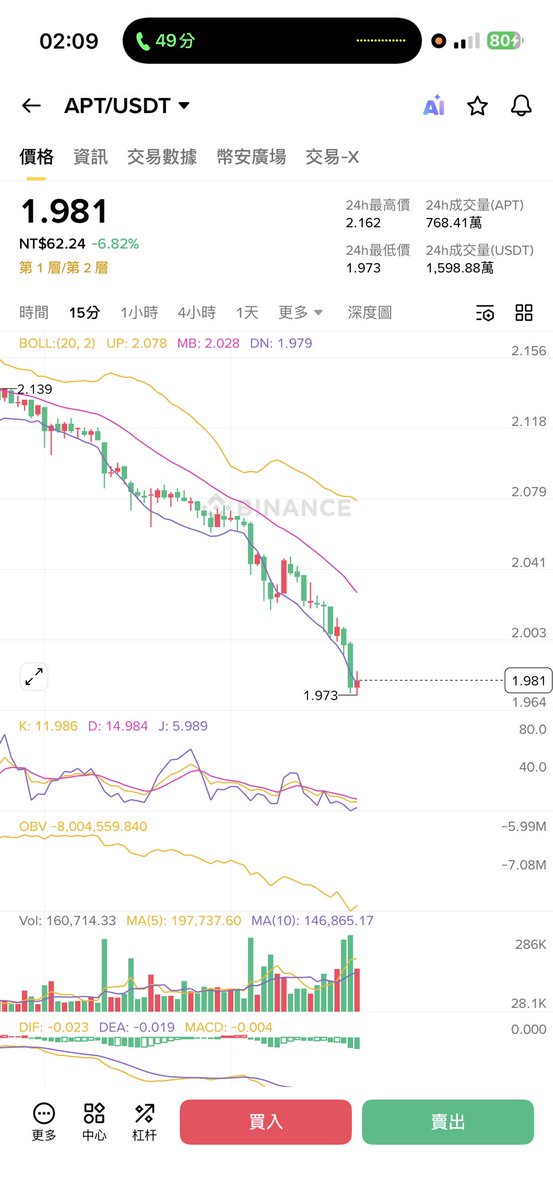Add APT/USDT to favorites star
Viewport: 553px width, 1200px height.
pyautogui.click(x=477, y=106)
